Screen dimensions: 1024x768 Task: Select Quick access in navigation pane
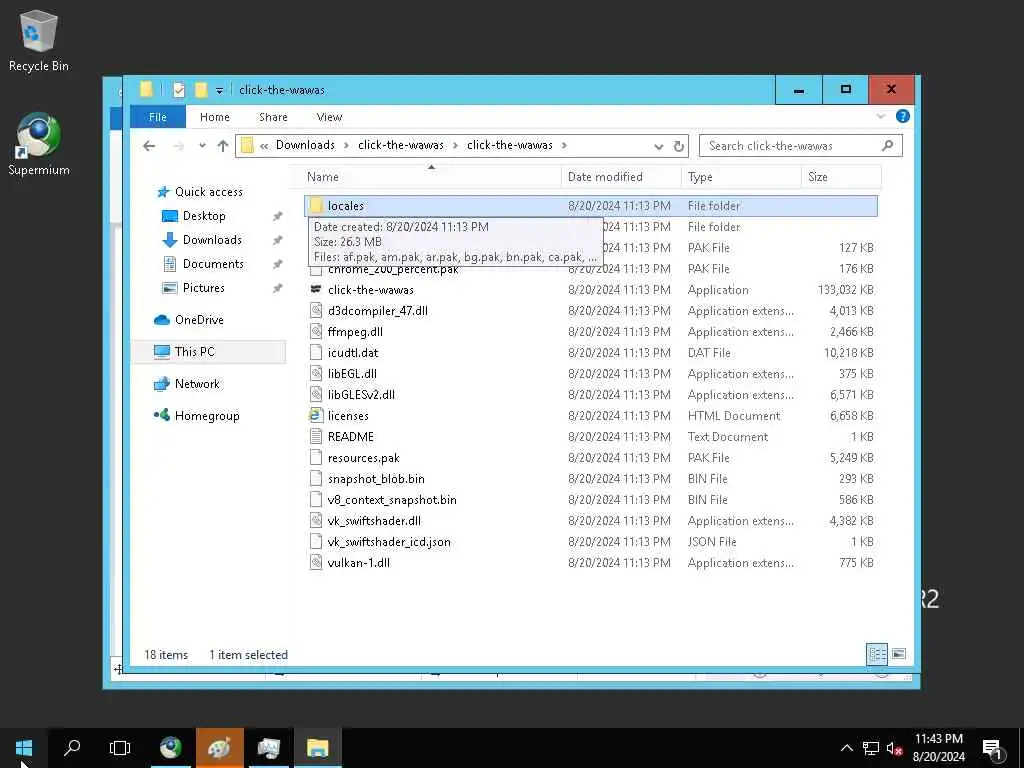point(208,192)
